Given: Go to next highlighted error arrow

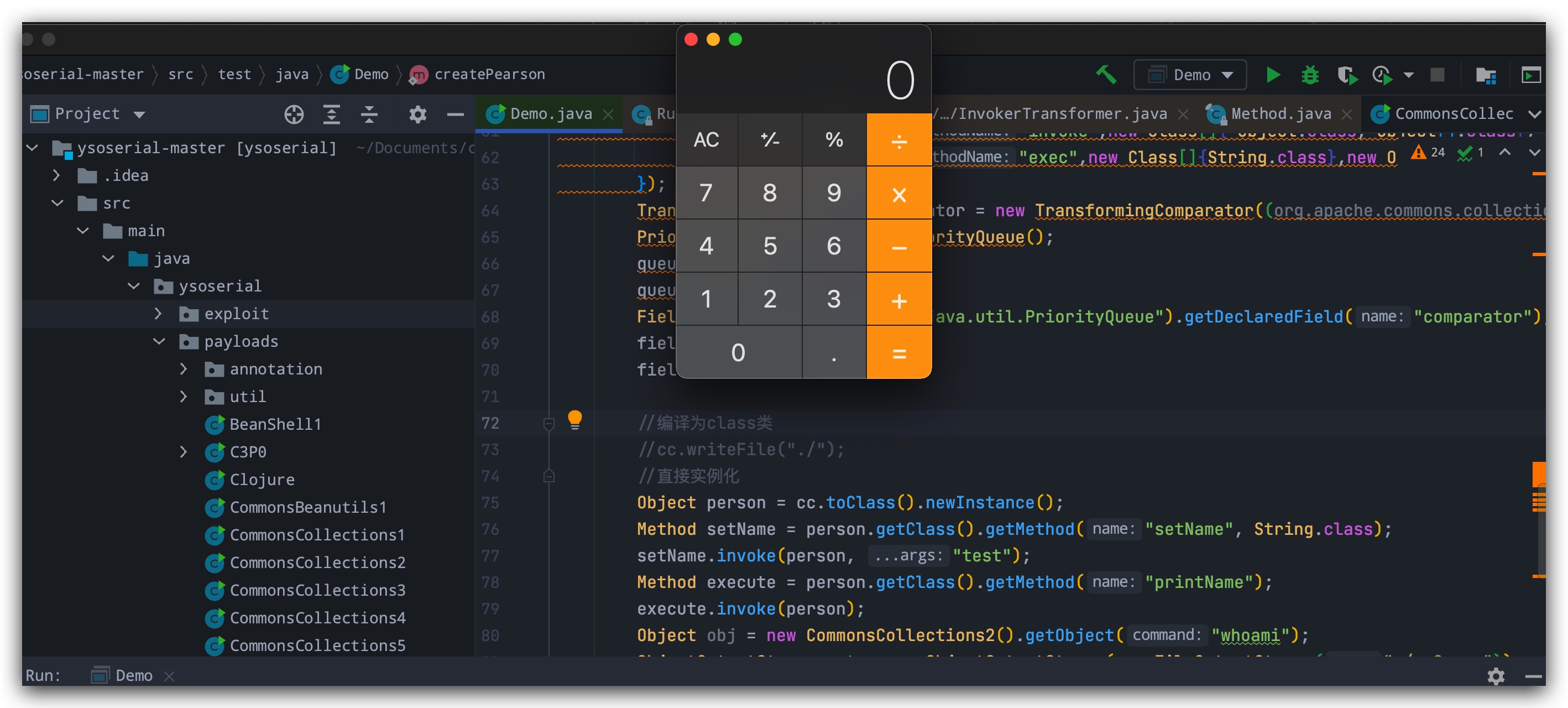Looking at the screenshot, I should [x=1534, y=152].
